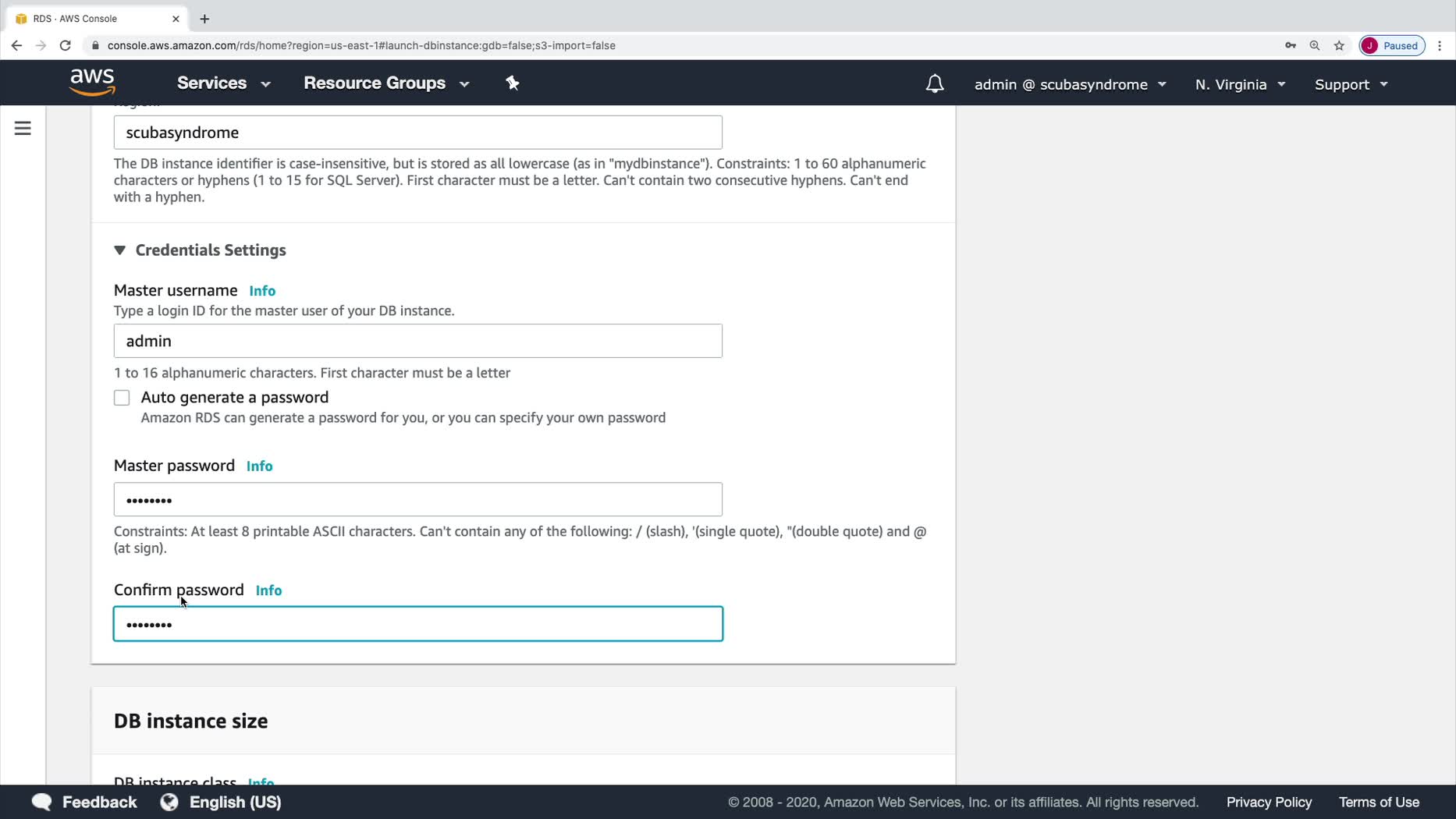Viewport: 1456px width, 819px height.
Task: Select the English (US) language button
Action: point(221,802)
